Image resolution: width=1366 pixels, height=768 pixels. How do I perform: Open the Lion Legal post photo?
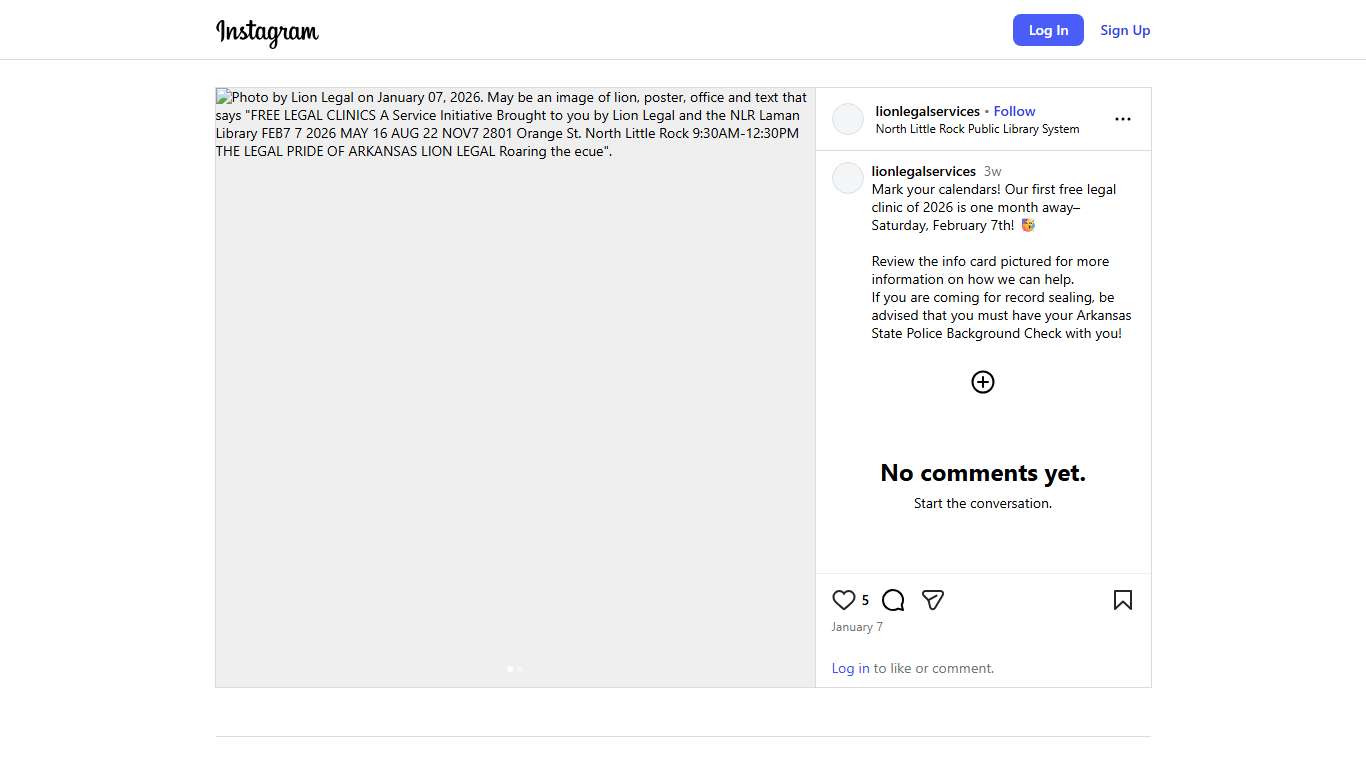point(515,400)
